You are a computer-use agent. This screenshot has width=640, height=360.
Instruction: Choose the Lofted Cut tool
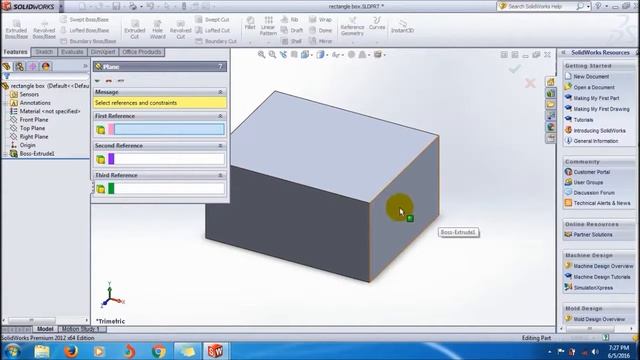coord(213,30)
